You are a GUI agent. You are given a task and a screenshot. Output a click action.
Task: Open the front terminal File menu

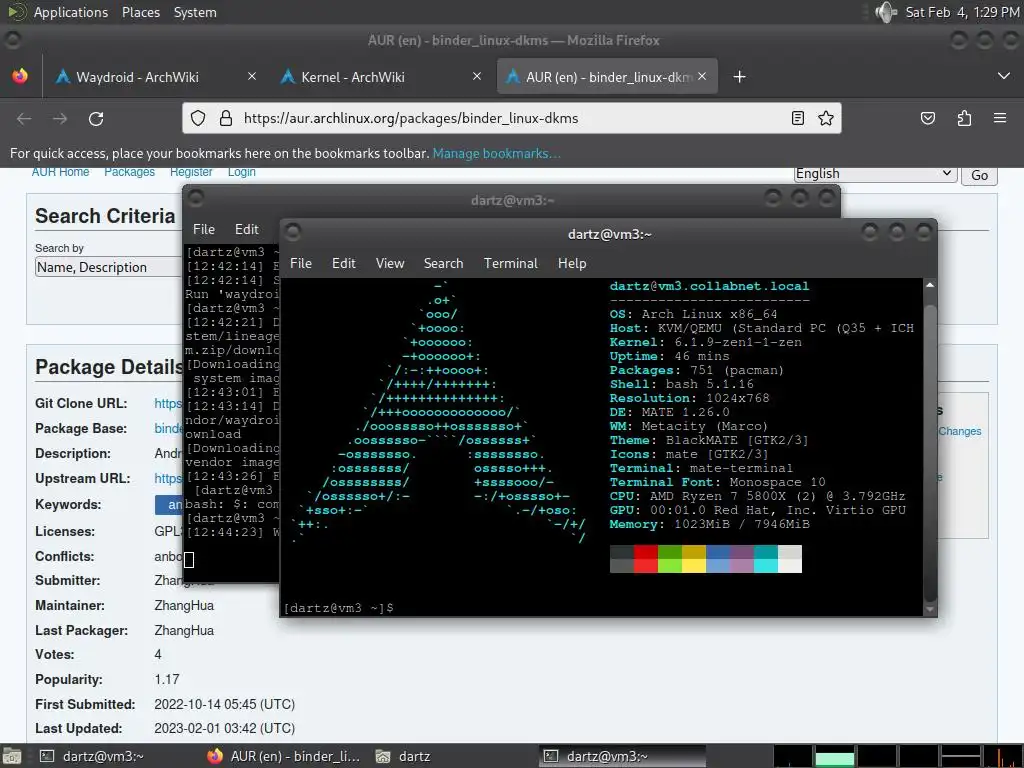[300, 263]
